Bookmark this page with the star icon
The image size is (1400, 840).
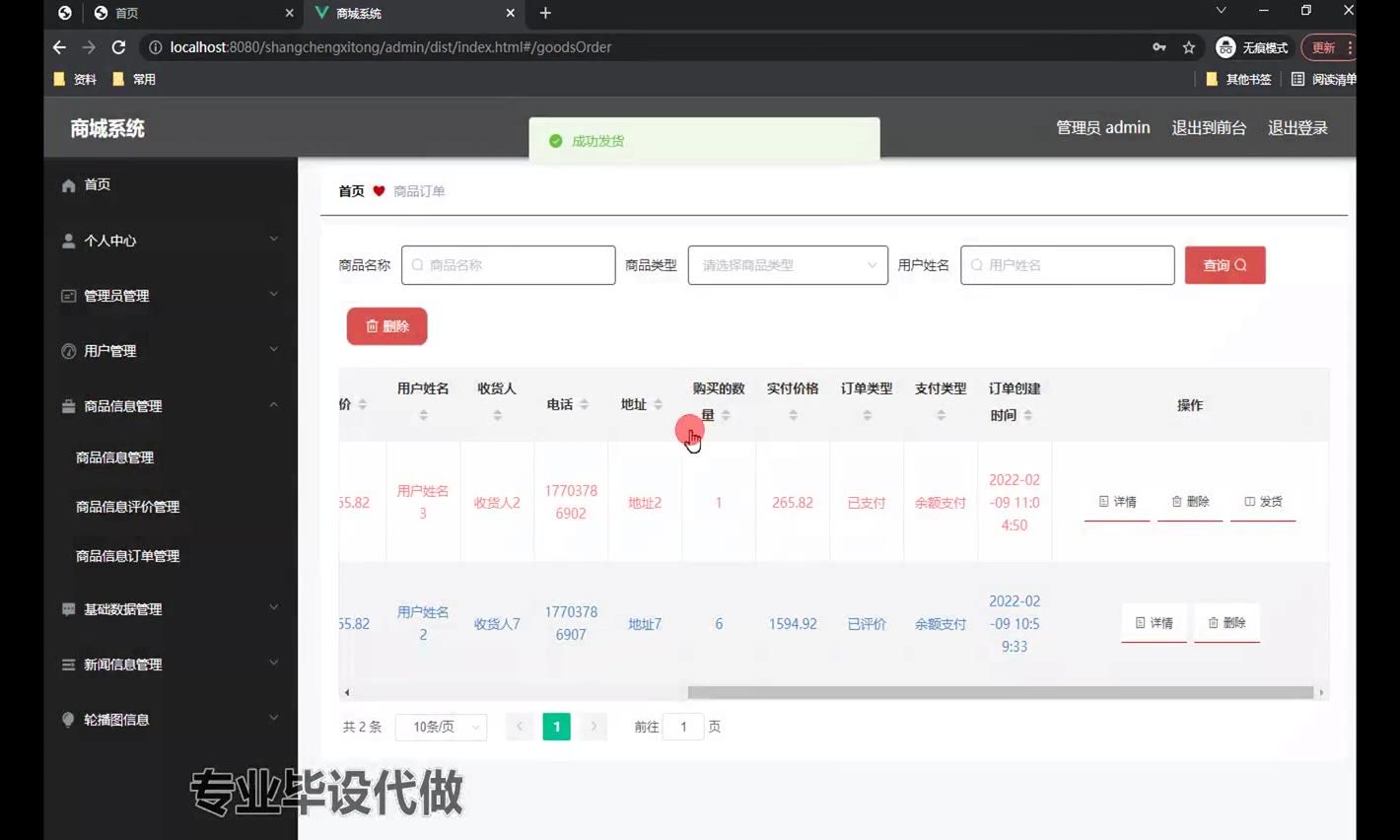[1189, 47]
